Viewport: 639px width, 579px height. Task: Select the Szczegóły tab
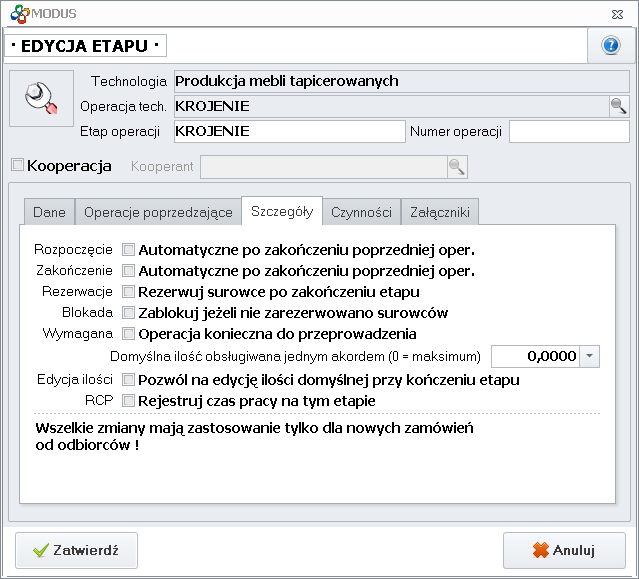point(282,211)
